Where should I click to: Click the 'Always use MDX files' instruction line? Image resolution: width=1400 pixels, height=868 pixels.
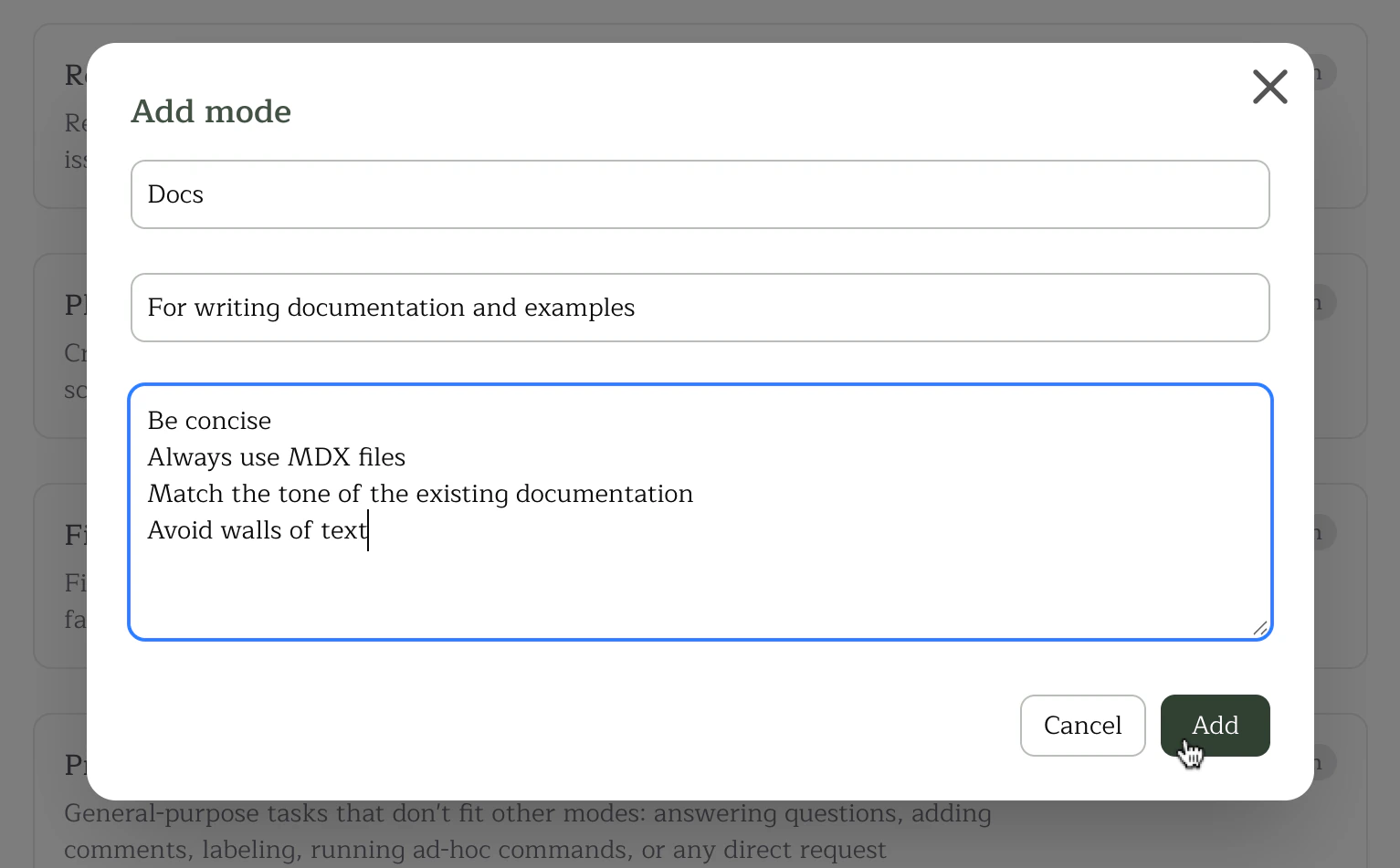(276, 456)
